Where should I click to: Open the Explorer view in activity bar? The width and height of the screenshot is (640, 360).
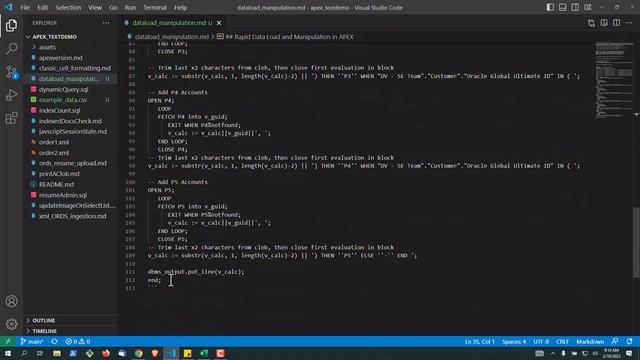11,26
